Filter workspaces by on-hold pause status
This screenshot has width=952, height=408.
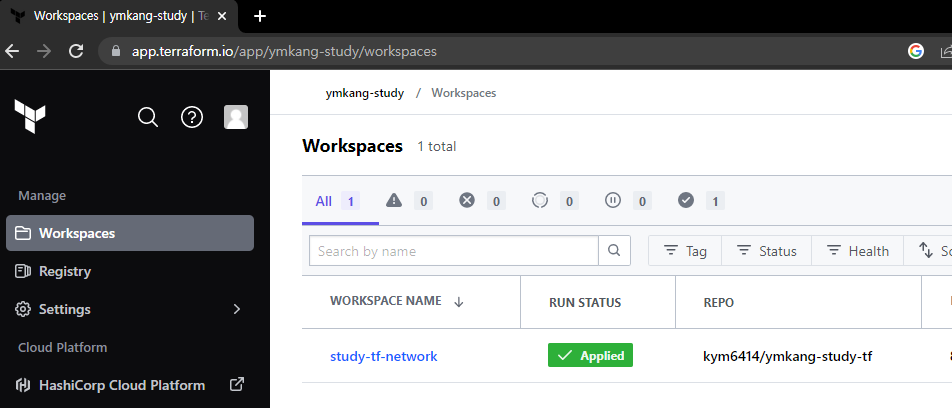tap(628, 200)
